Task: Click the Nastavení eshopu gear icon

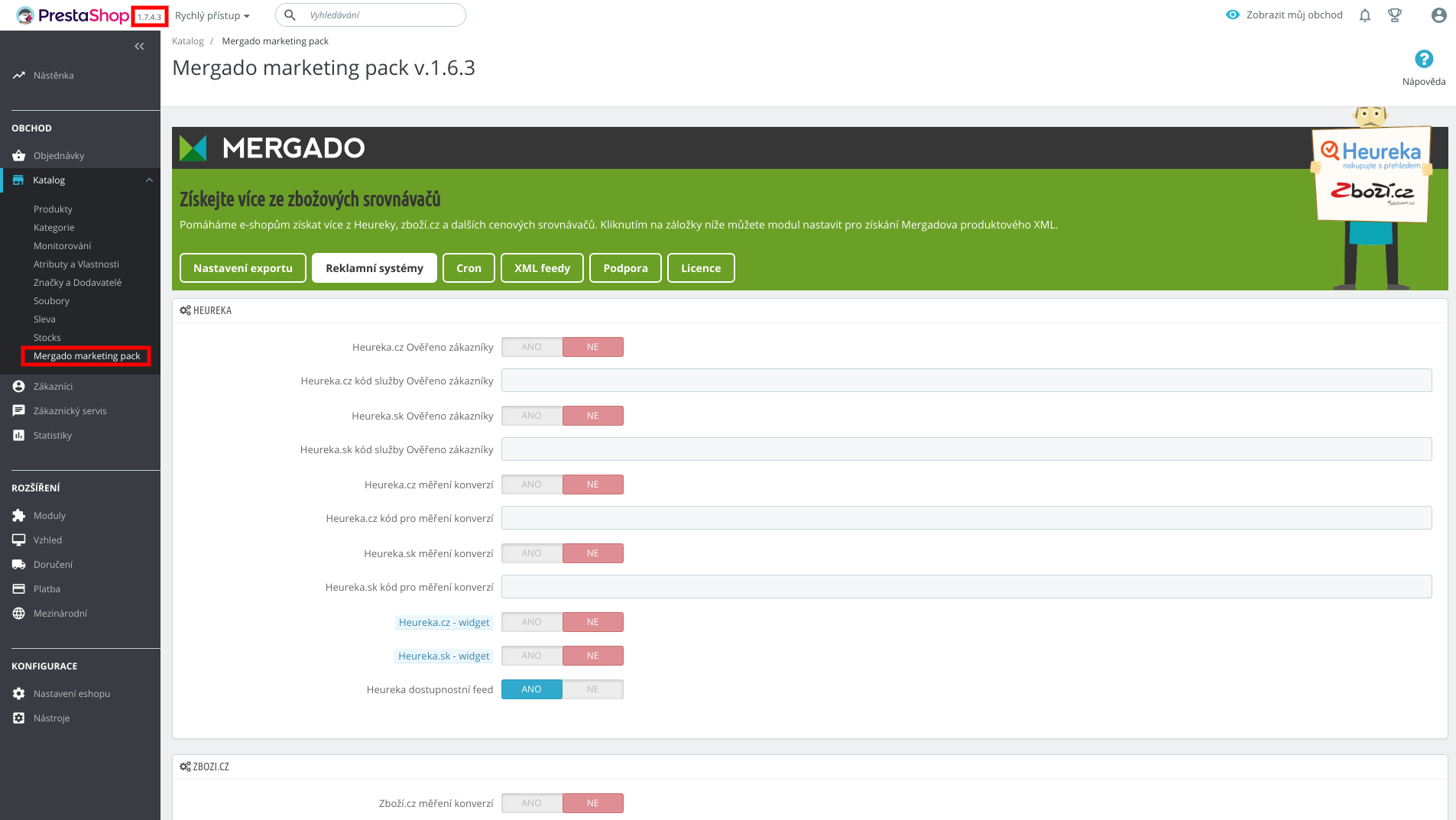Action: (18, 694)
